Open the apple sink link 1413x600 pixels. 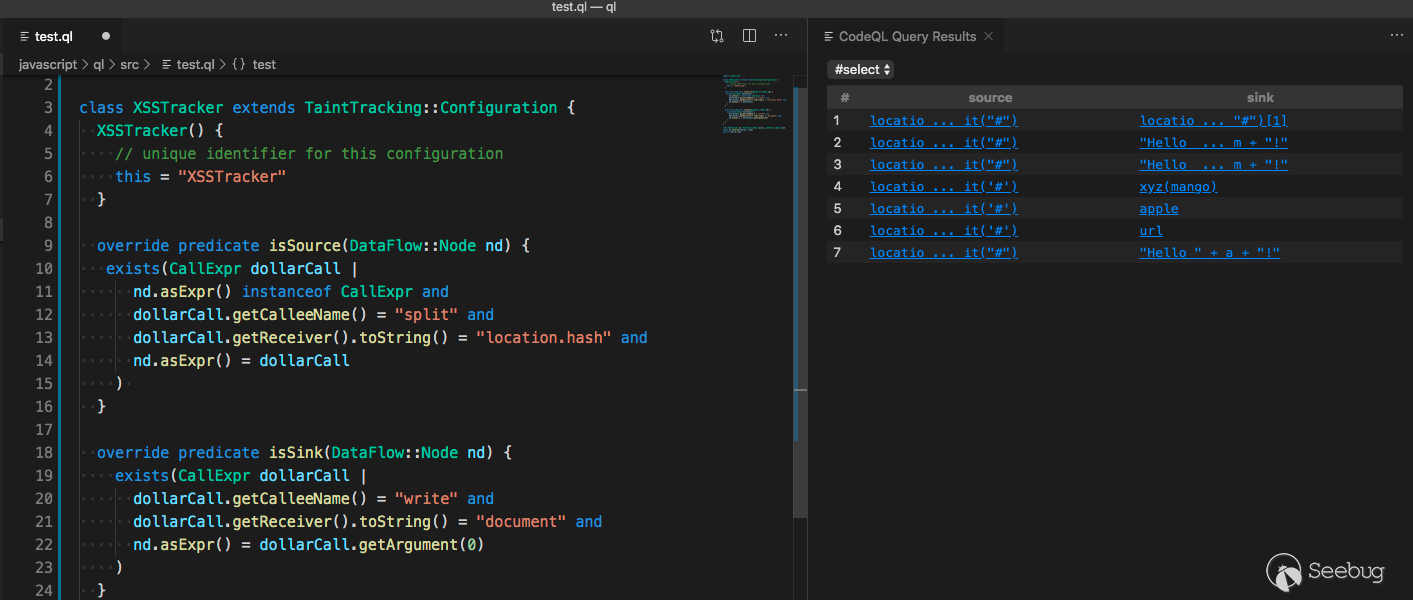(x=1159, y=209)
